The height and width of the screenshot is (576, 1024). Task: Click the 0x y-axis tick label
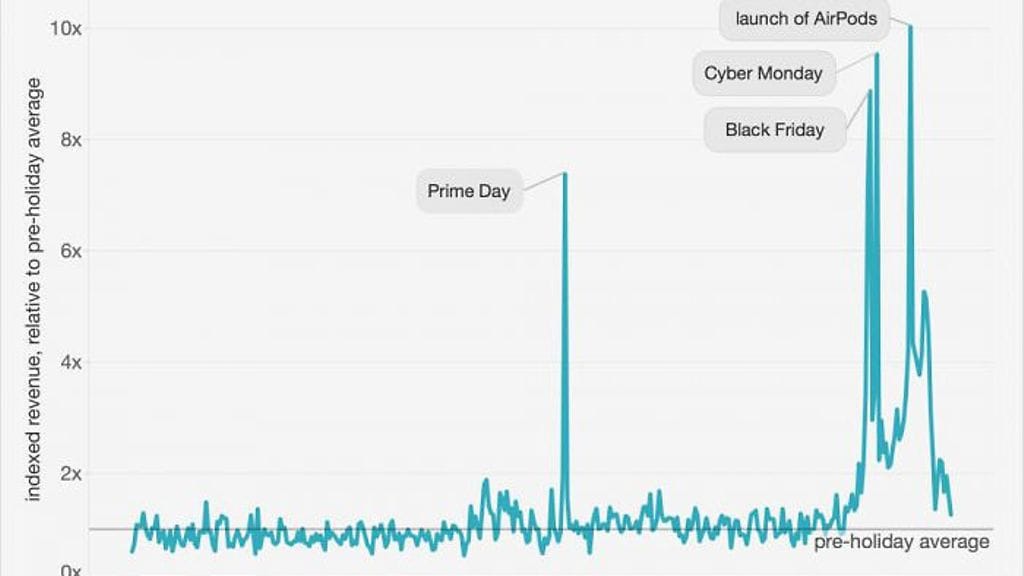click(69, 570)
